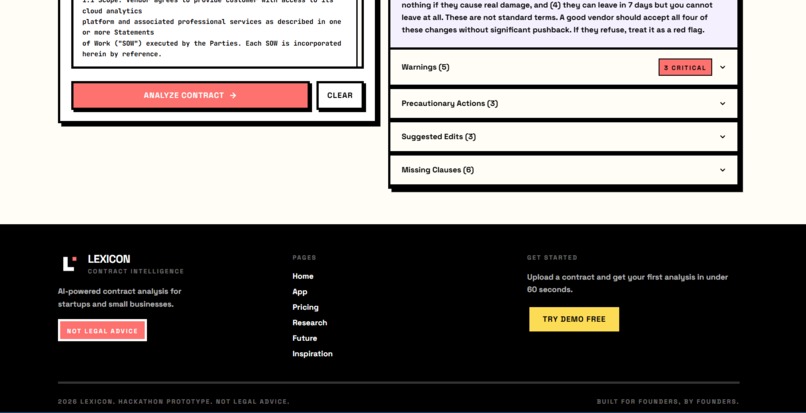Viewport: 806px width, 413px height.
Task: Click inside the contract text input area
Action: 214,33
